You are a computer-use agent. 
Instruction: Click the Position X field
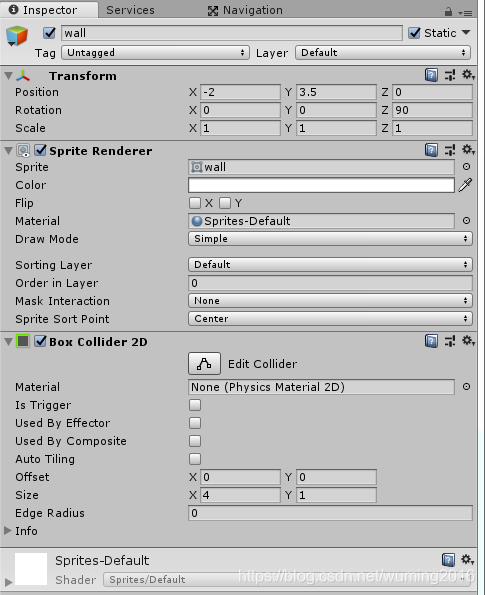coord(241,92)
